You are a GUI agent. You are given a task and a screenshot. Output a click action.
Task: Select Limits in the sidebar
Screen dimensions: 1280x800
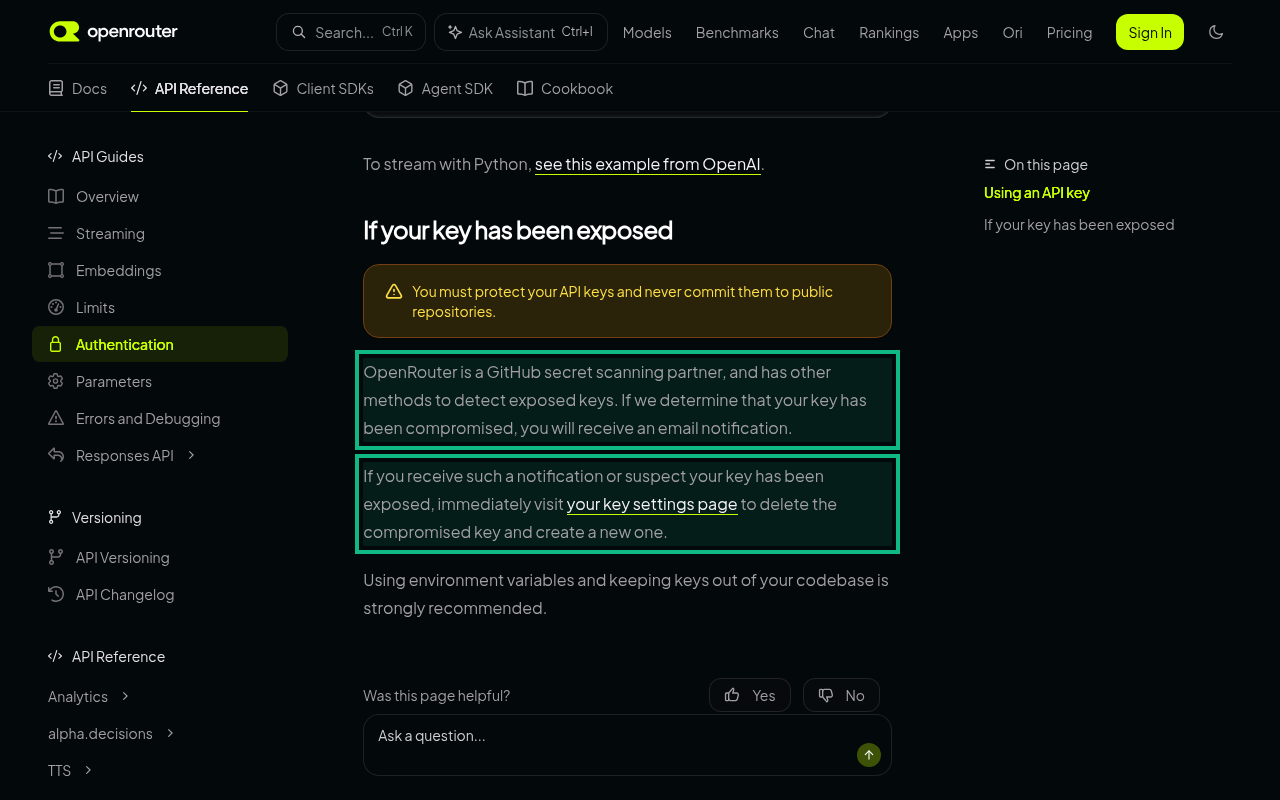pos(160,307)
